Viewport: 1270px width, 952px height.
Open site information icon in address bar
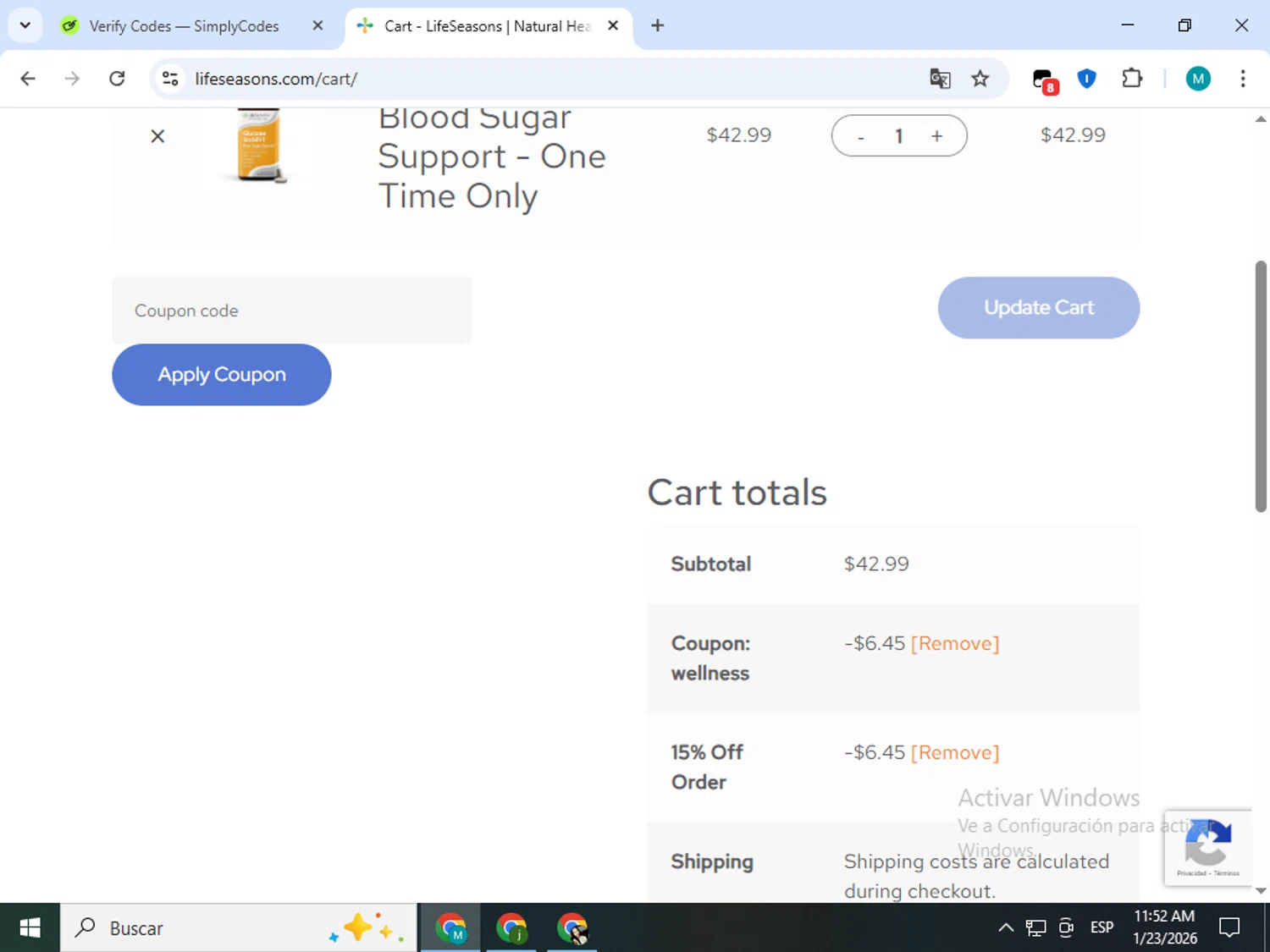click(170, 79)
